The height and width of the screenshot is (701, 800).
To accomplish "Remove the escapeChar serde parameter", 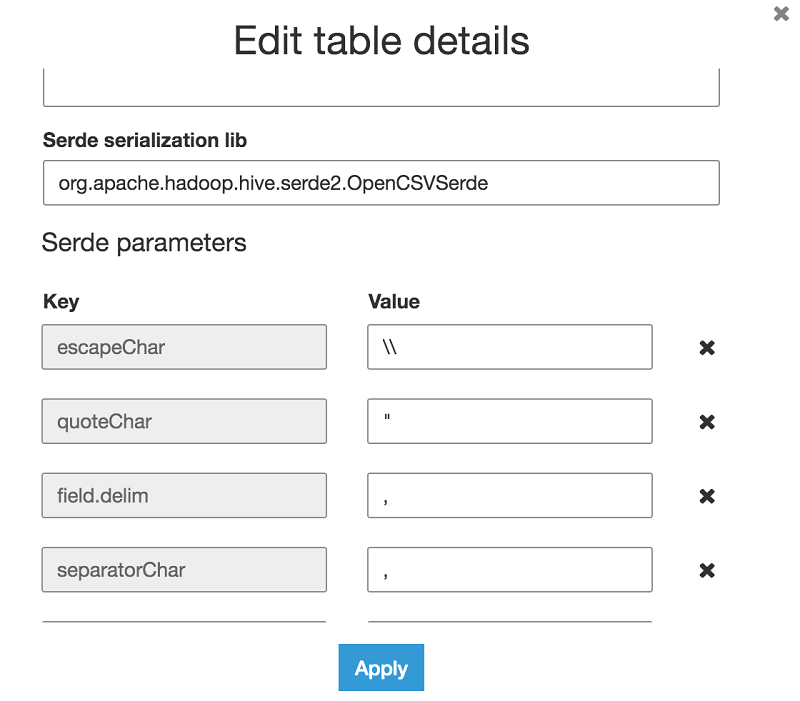I will 707,348.
